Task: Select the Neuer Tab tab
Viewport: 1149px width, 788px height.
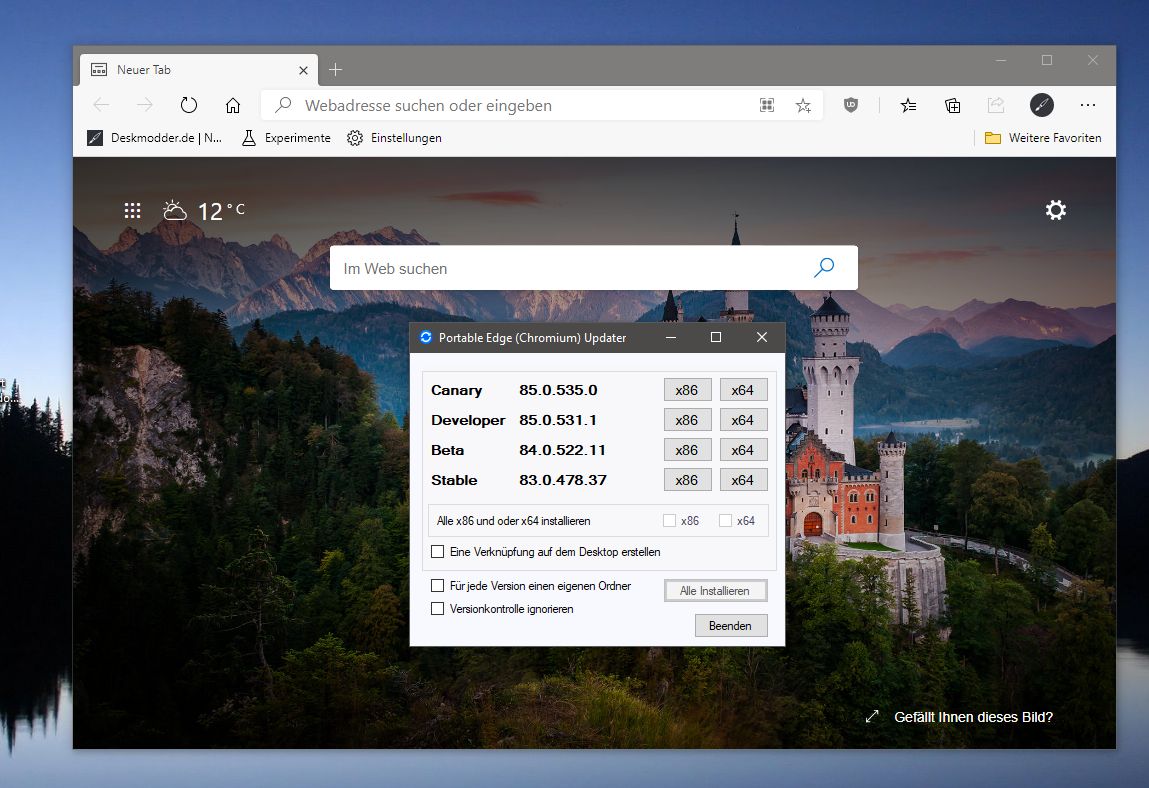Action: (198, 70)
